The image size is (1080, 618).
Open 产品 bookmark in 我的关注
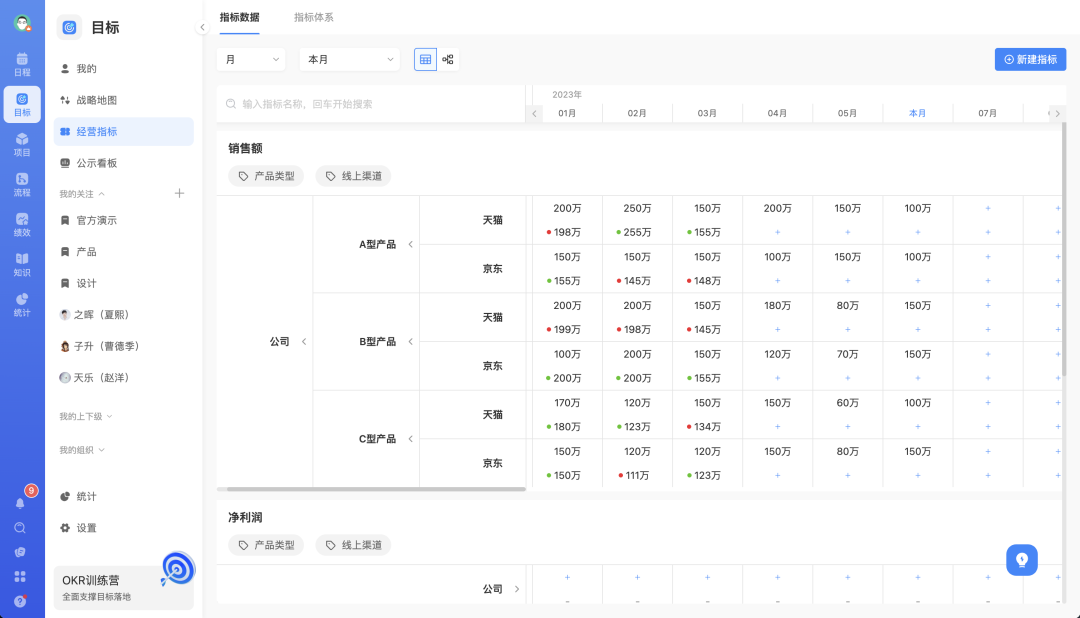pos(124,251)
